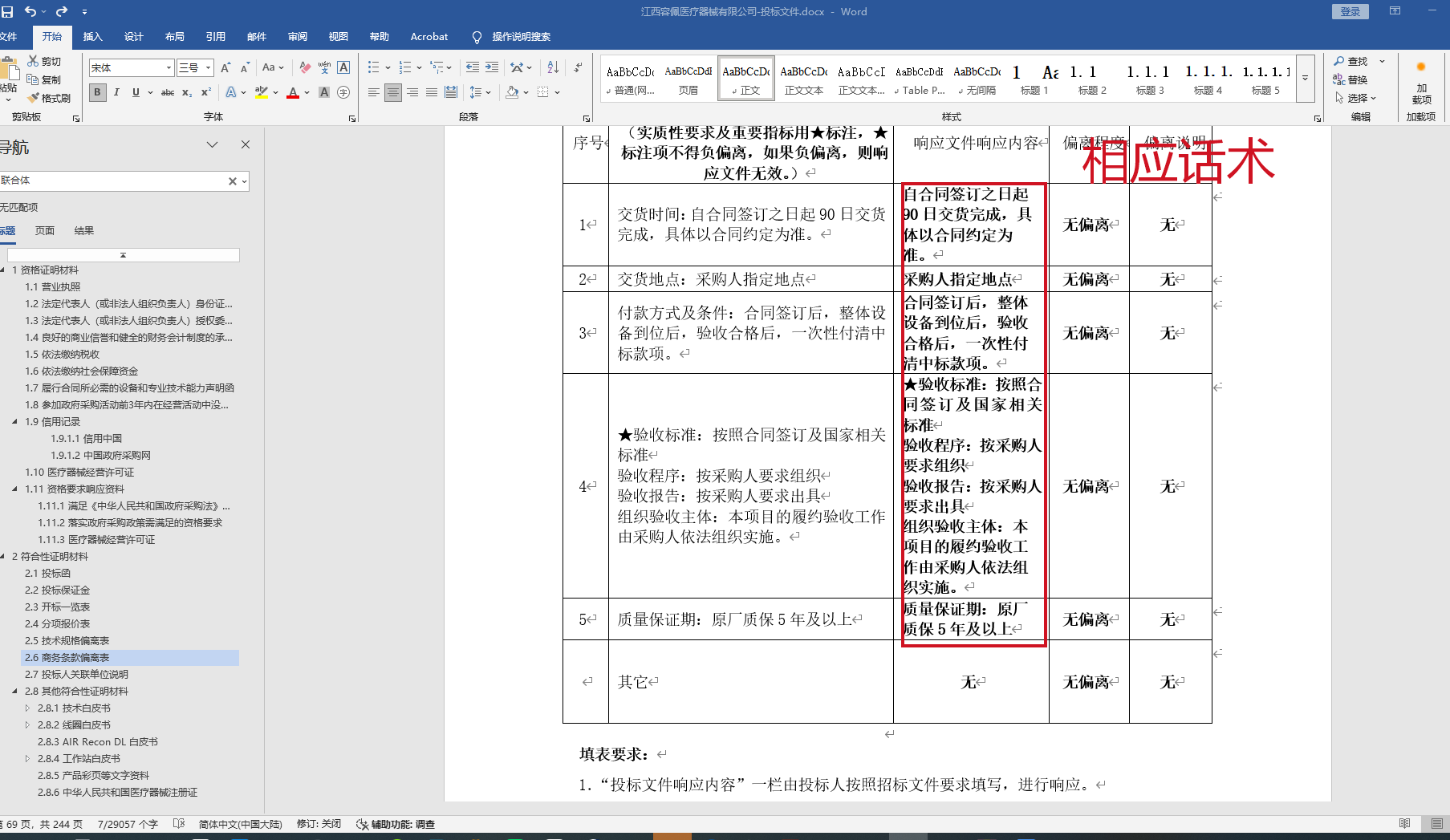Click the bulleted list icon
The image size is (1450, 840).
pos(373,68)
